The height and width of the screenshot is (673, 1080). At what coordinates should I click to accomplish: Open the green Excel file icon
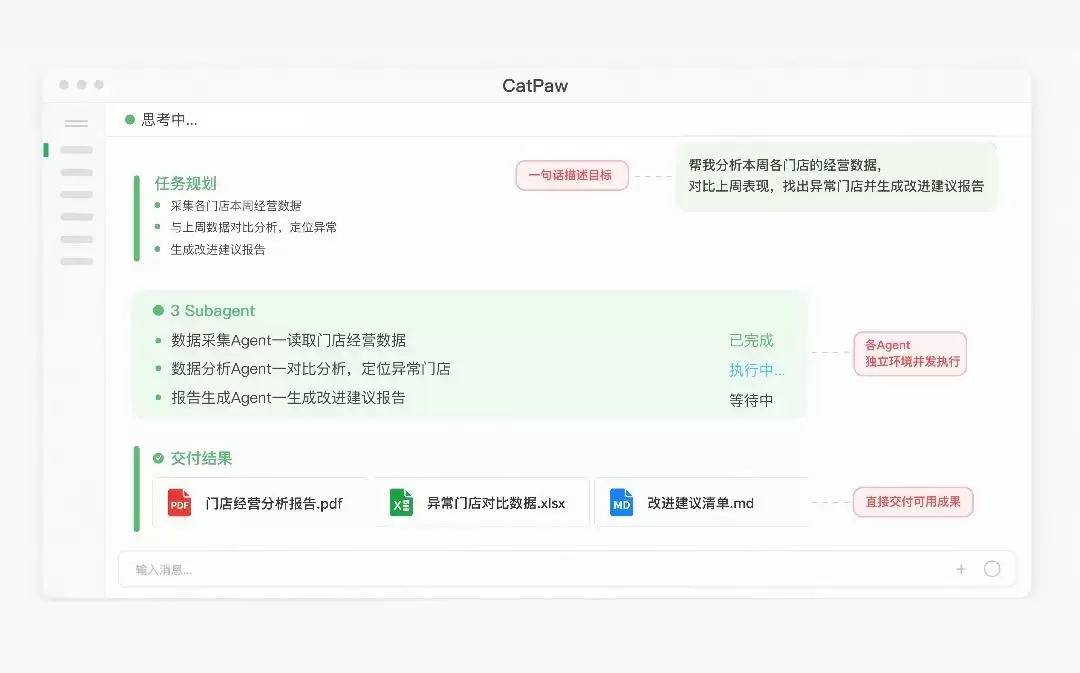pyautogui.click(x=401, y=503)
